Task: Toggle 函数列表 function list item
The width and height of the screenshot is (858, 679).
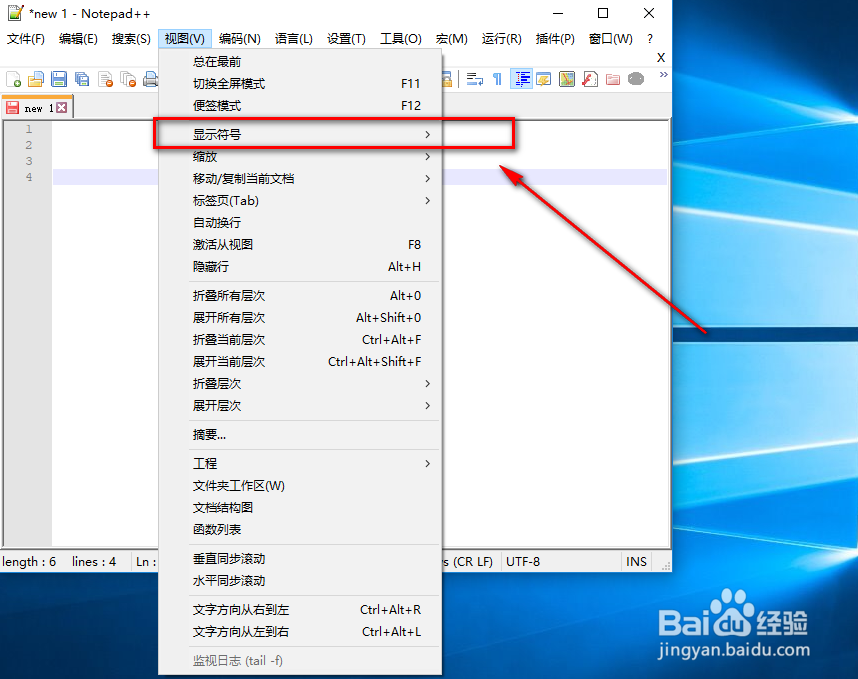Action: pyautogui.click(x=300, y=529)
